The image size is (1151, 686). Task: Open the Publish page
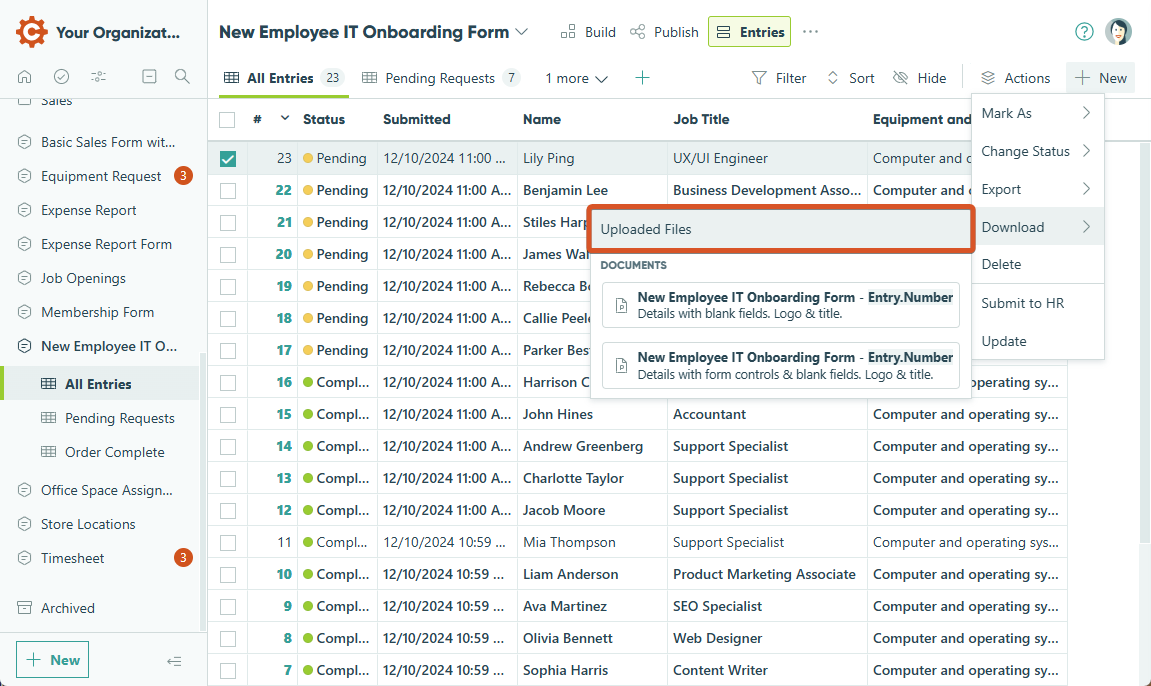(664, 32)
